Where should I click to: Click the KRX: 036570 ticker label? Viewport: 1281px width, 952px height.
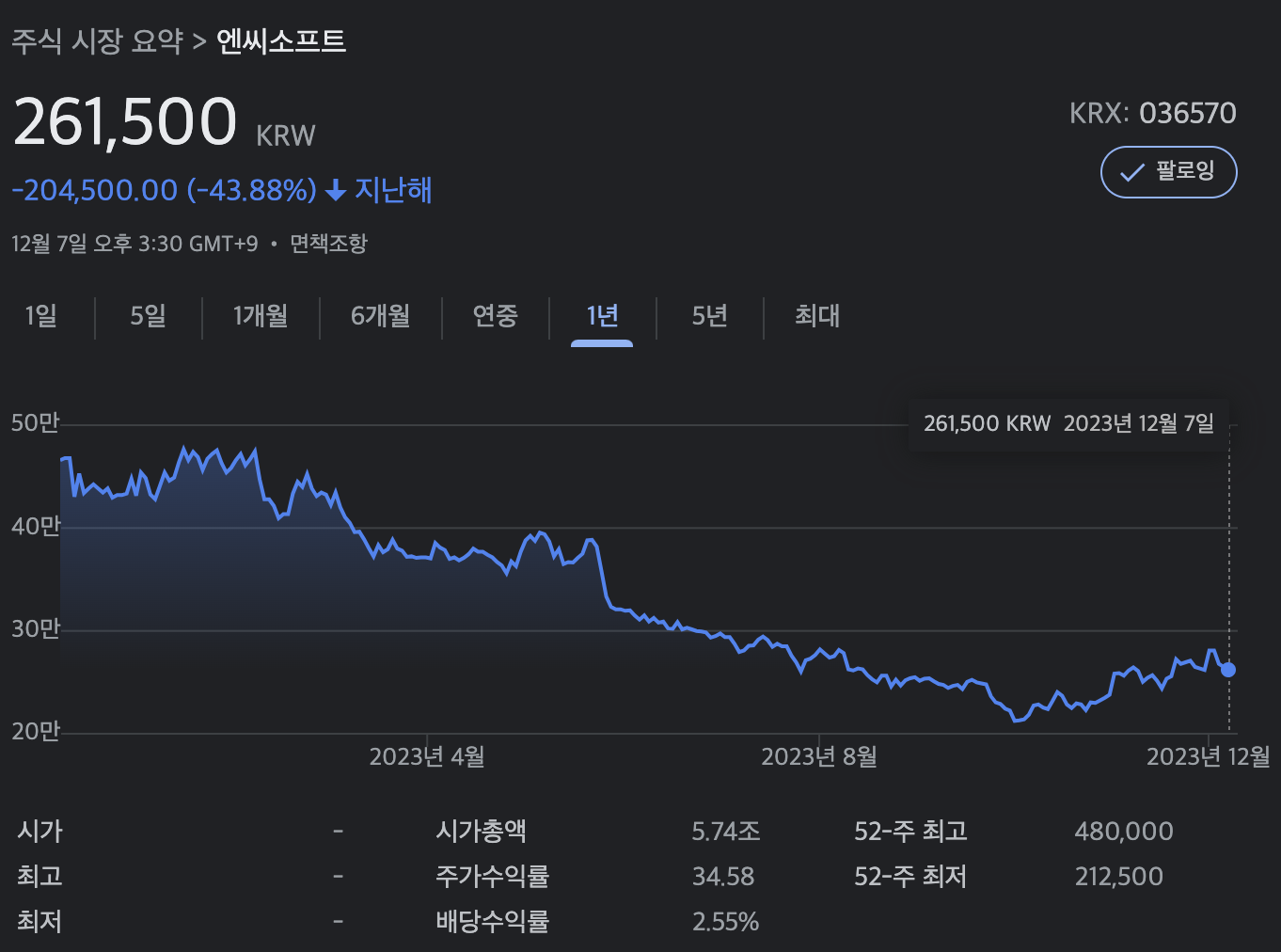(x=1152, y=114)
